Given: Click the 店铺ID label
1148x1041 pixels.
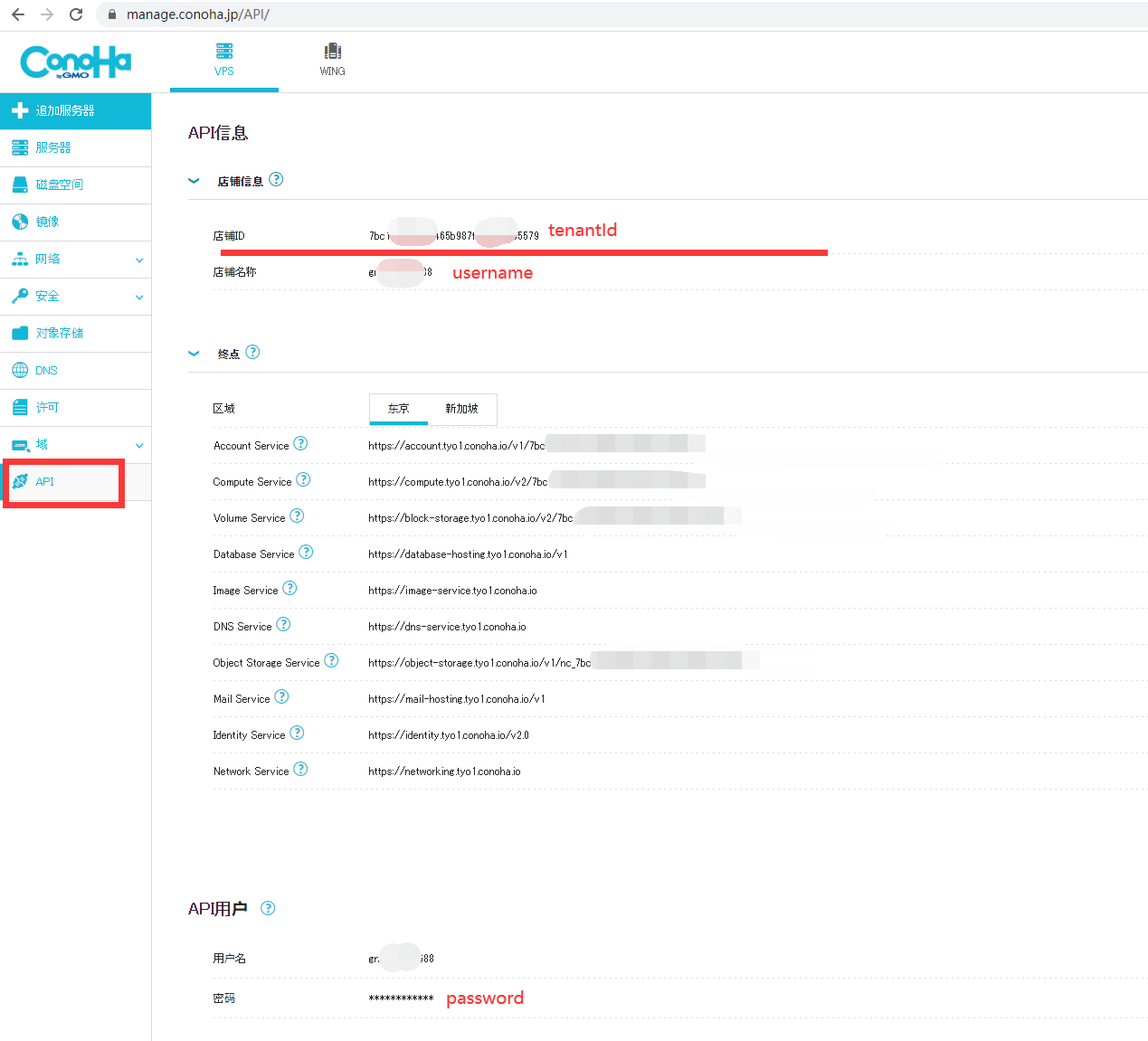Looking at the screenshot, I should (229, 236).
